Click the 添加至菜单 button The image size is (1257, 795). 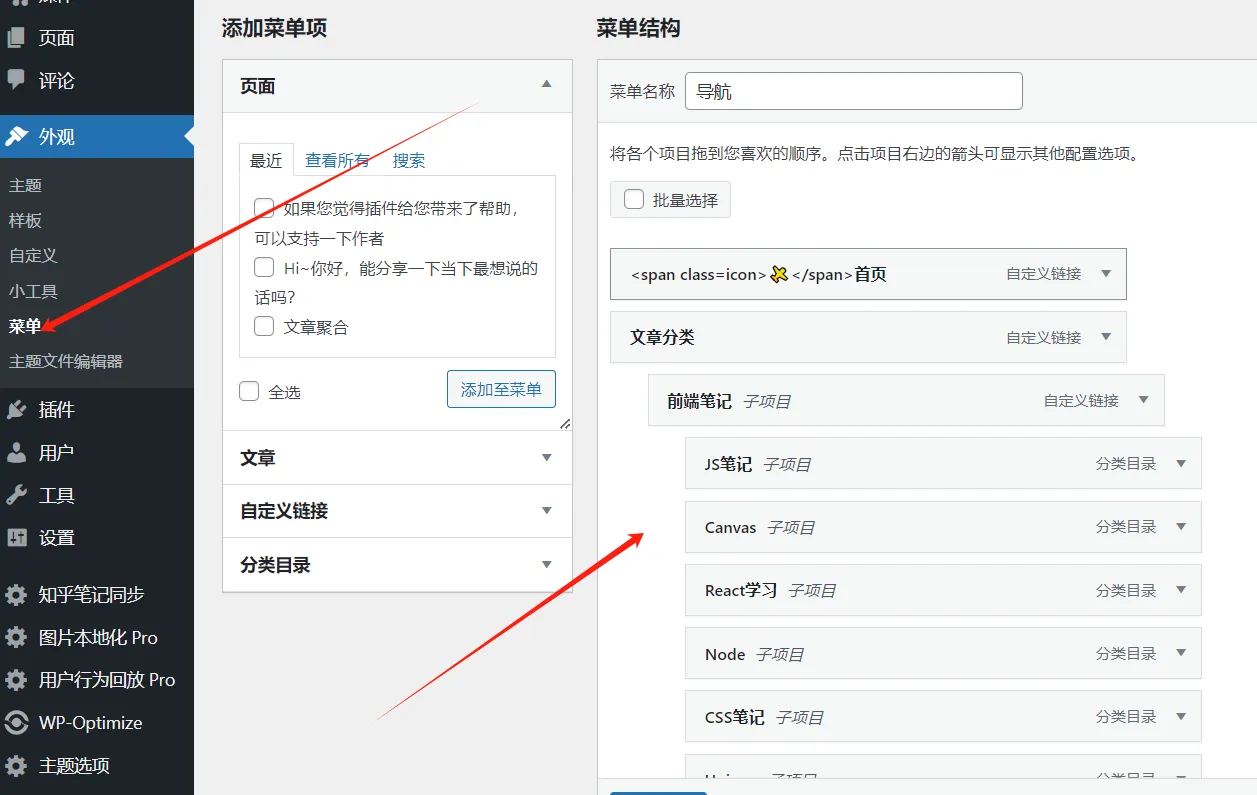click(501, 389)
